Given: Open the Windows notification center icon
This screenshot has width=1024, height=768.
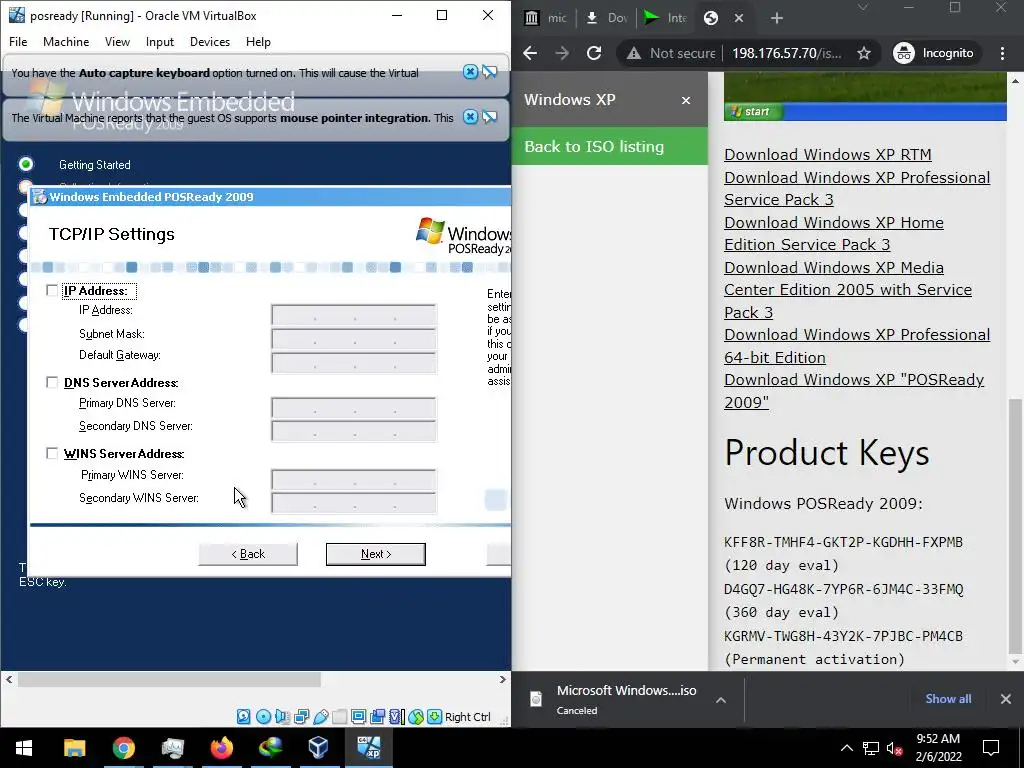Looking at the screenshot, I should [x=991, y=748].
